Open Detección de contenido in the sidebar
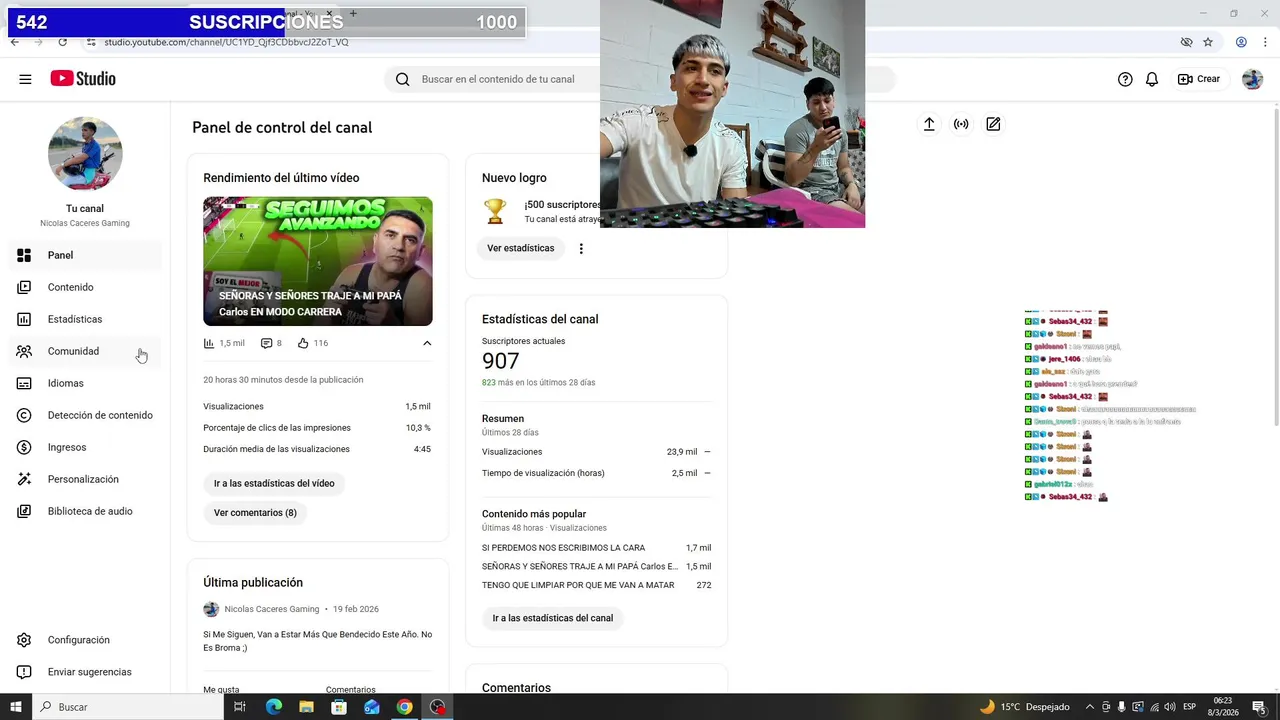 (86, 415)
